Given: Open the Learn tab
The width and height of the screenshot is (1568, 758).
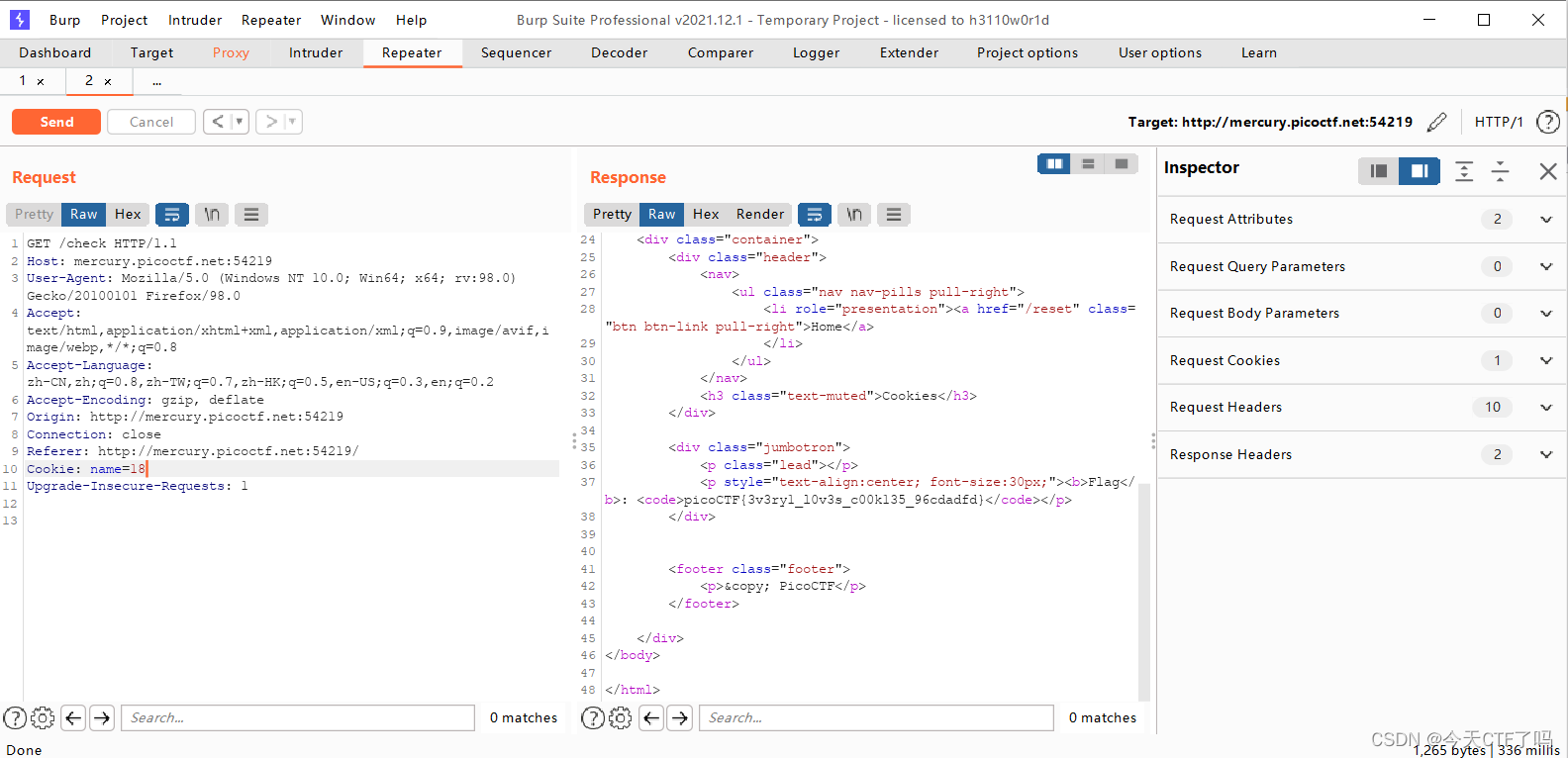Looking at the screenshot, I should tap(1258, 53).
